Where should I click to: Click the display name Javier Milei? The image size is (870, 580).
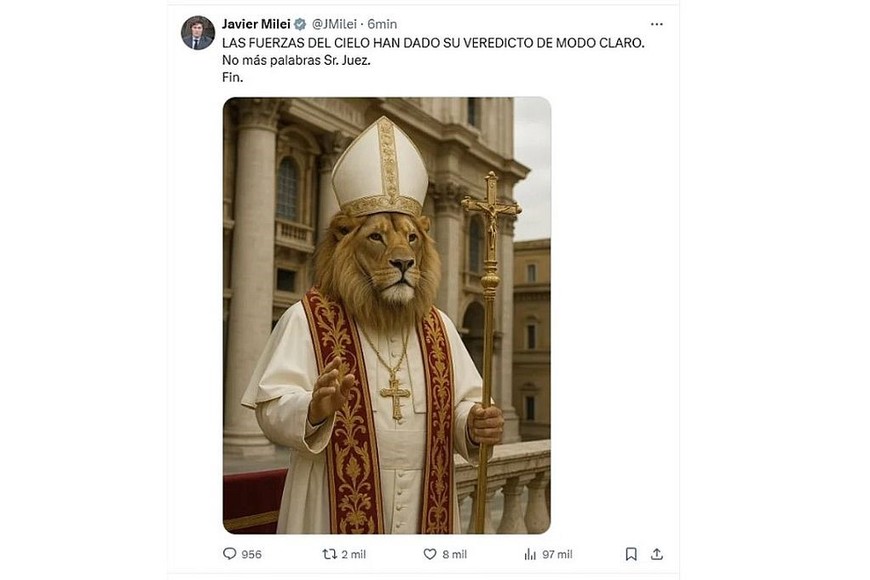[256, 24]
